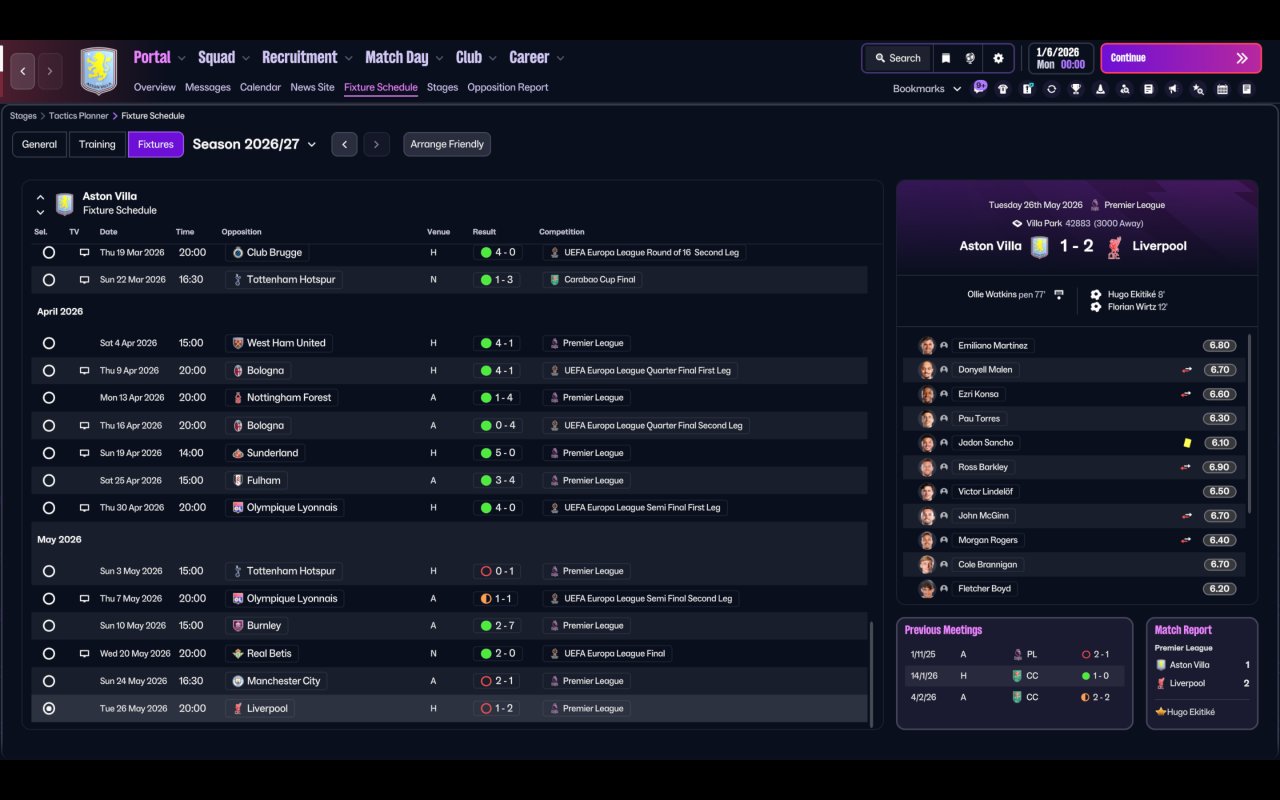Open the star search bookmark icon
Image resolution: width=1280 pixels, height=800 pixels.
coord(1198,89)
